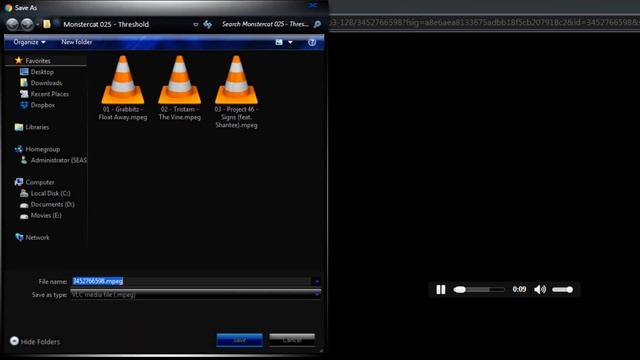Open the Dropbox folder

[42, 105]
